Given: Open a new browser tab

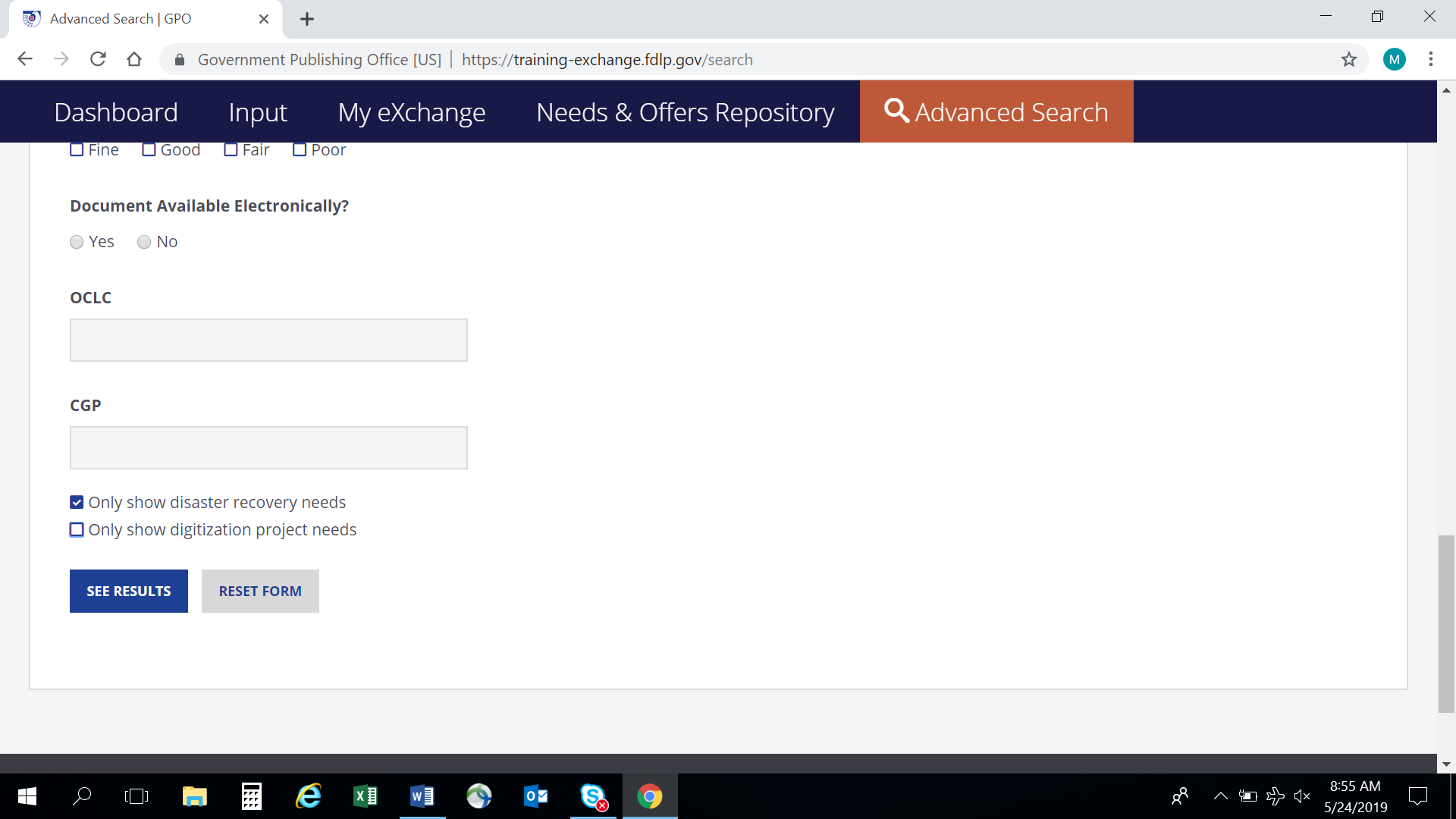Looking at the screenshot, I should [x=307, y=19].
